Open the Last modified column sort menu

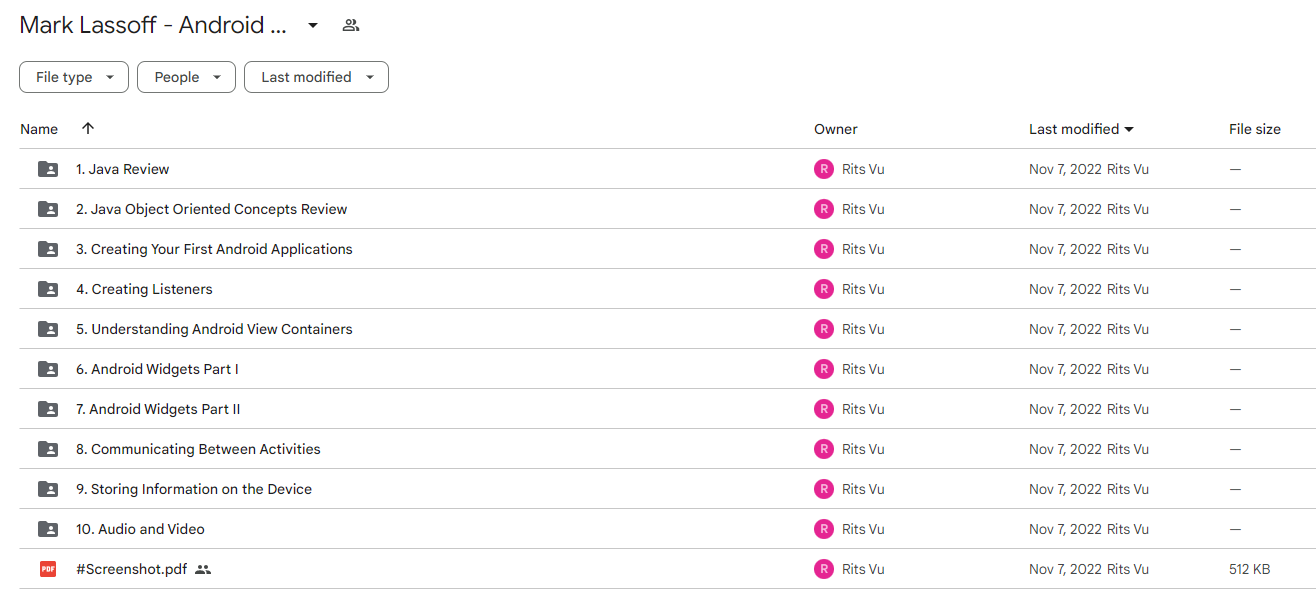(x=1081, y=129)
